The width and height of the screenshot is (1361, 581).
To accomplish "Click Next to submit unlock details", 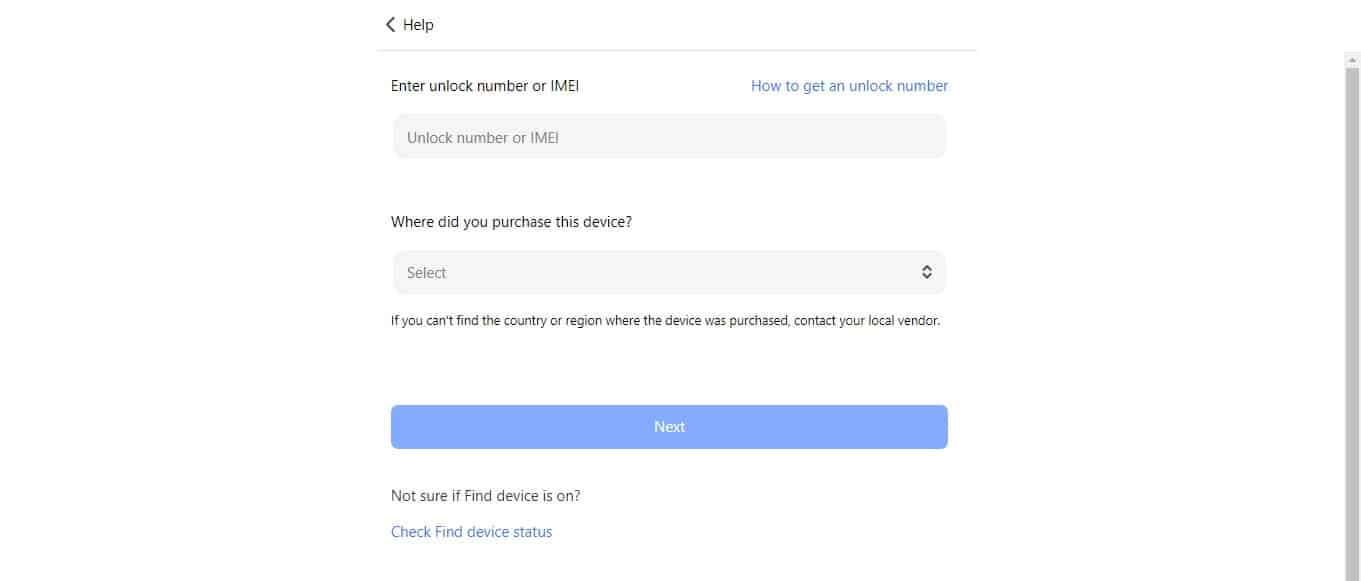I will pyautogui.click(x=668, y=426).
